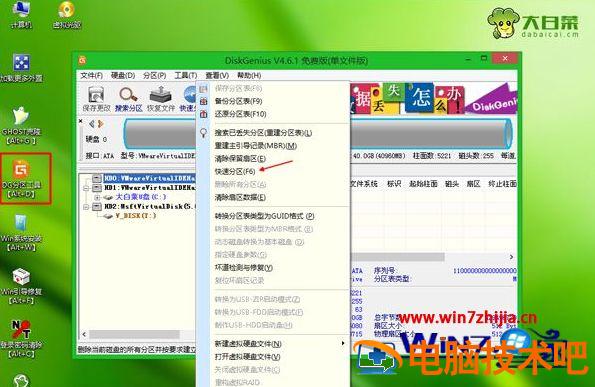Click the backup icon beside 备份分区表(F9)
Image resolution: width=595 pixels, height=387 pixels.
[x=204, y=101]
